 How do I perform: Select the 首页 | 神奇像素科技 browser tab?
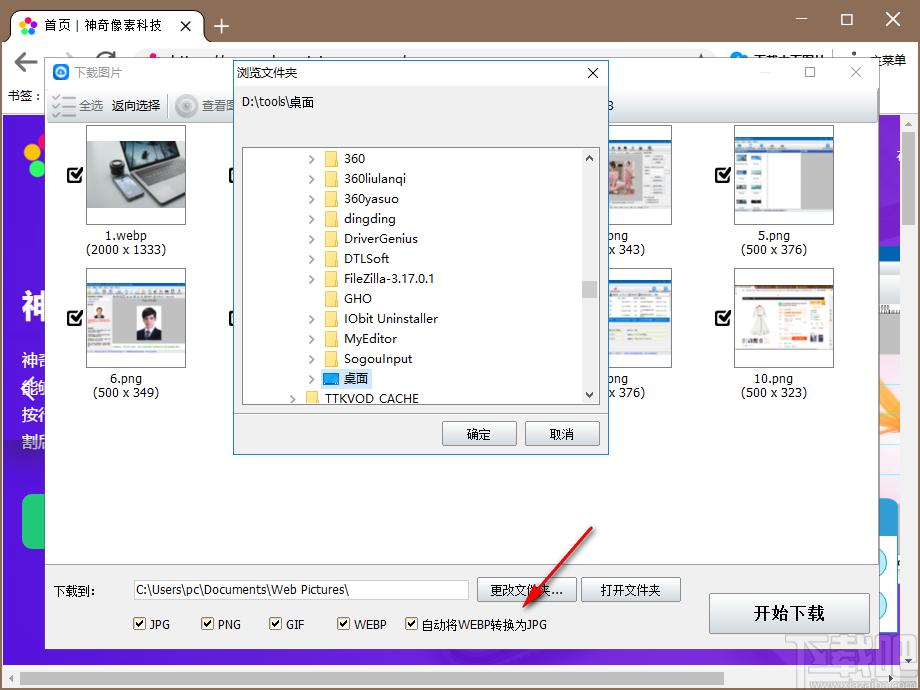click(107, 26)
